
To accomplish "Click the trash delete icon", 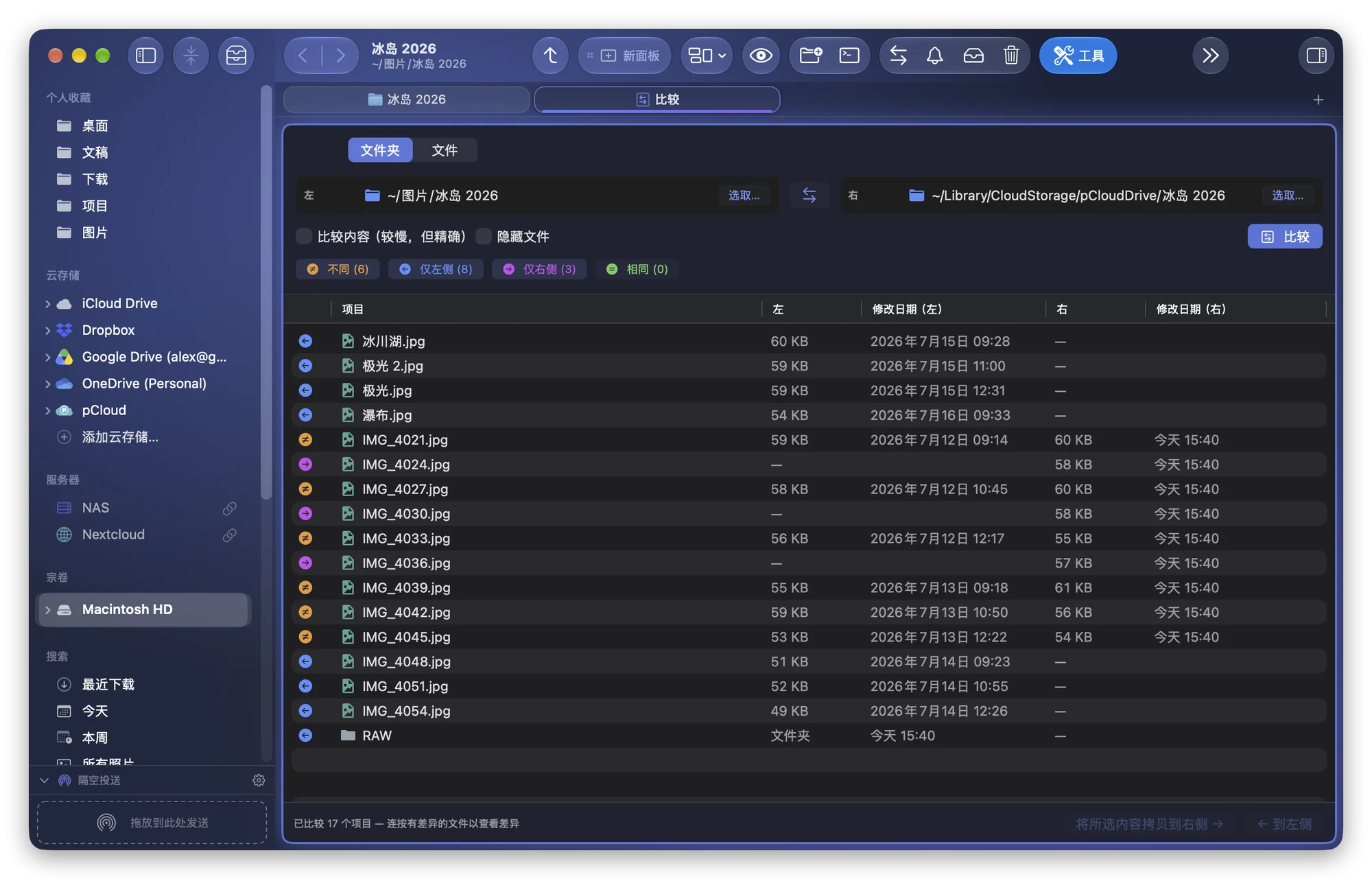I will [x=1011, y=56].
